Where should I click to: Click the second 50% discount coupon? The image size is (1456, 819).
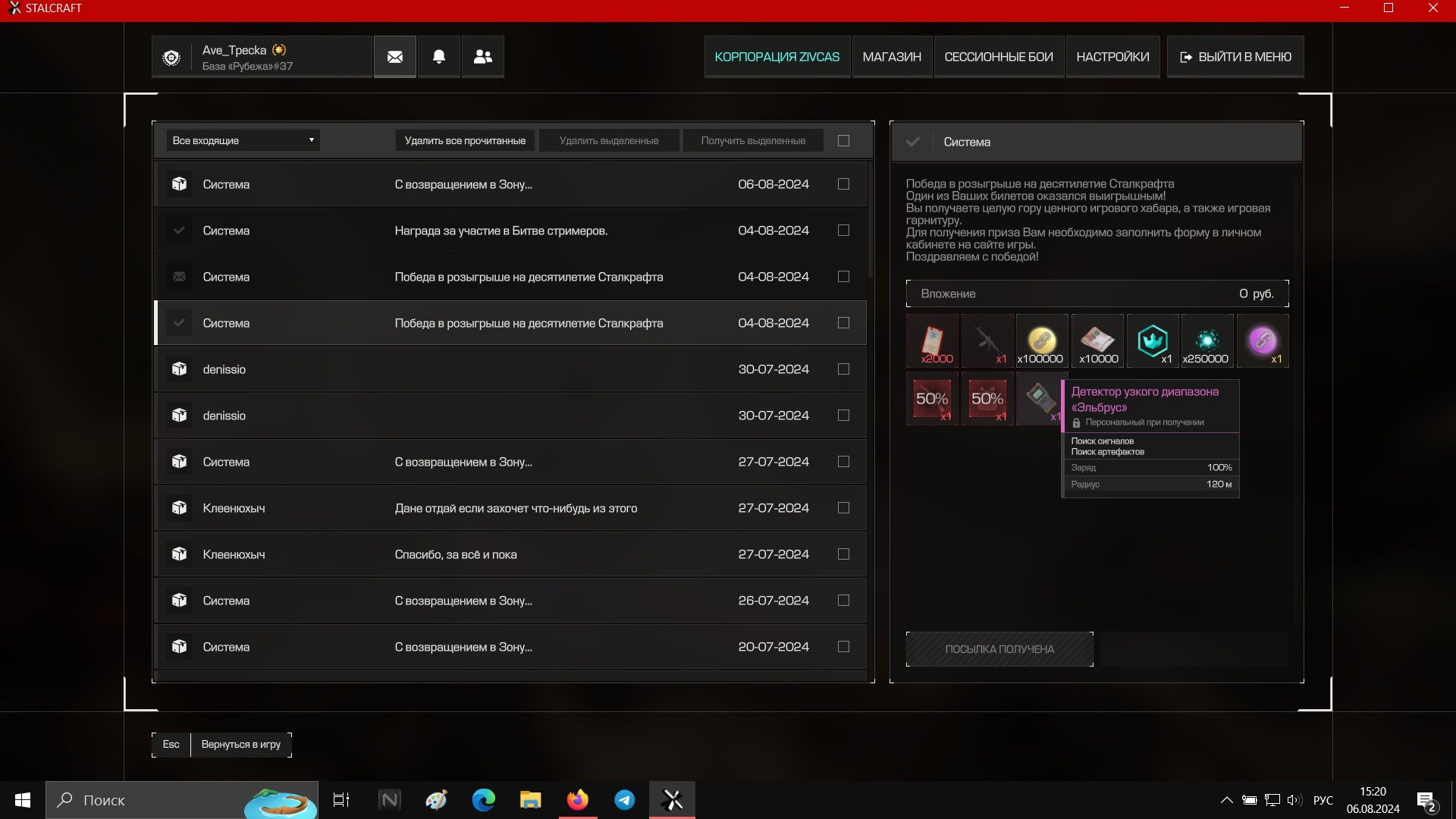987,398
